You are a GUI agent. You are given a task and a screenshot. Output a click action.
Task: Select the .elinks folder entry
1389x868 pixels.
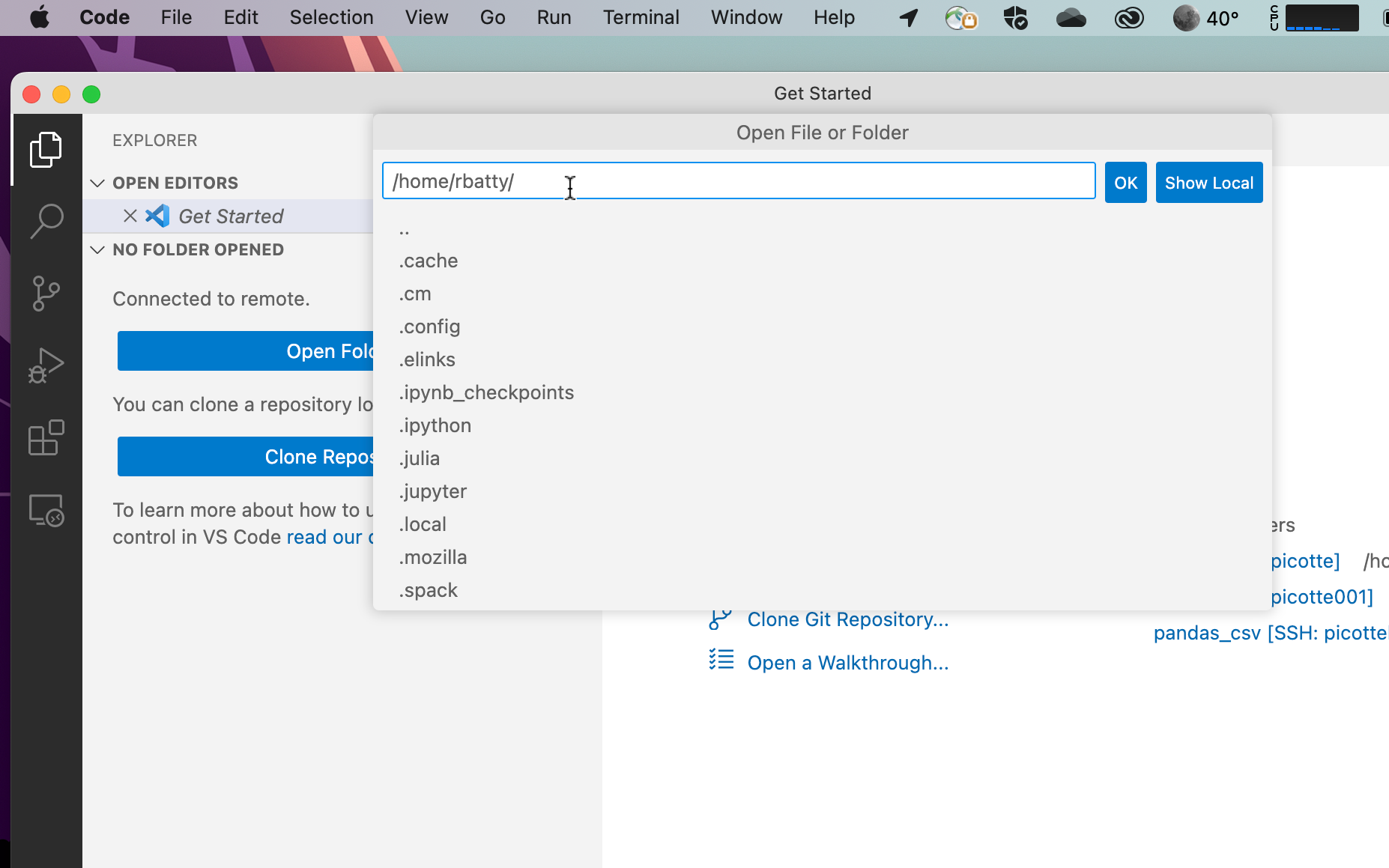click(822, 359)
